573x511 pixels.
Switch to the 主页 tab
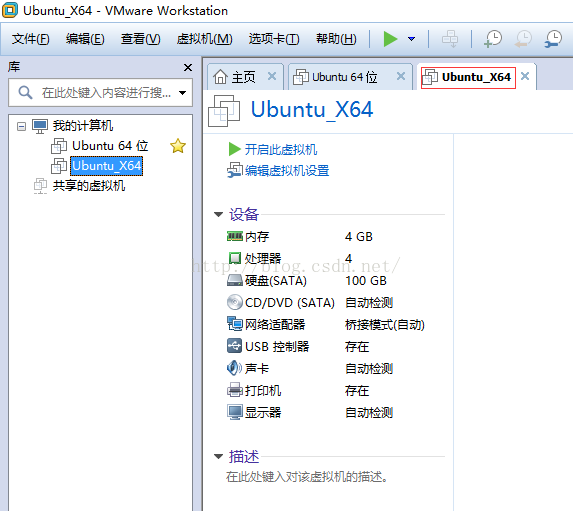tap(243, 77)
